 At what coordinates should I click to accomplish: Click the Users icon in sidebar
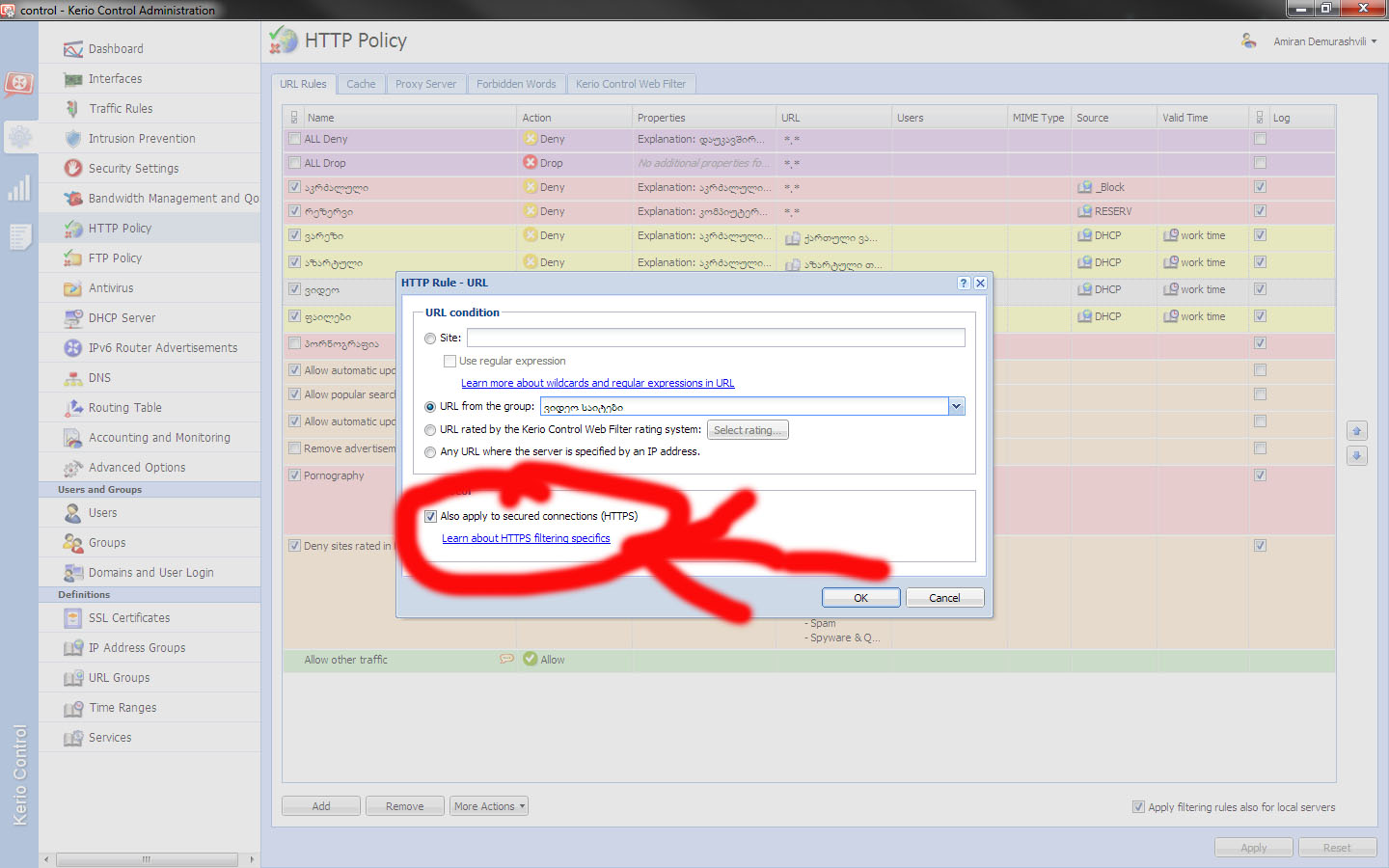click(72, 513)
